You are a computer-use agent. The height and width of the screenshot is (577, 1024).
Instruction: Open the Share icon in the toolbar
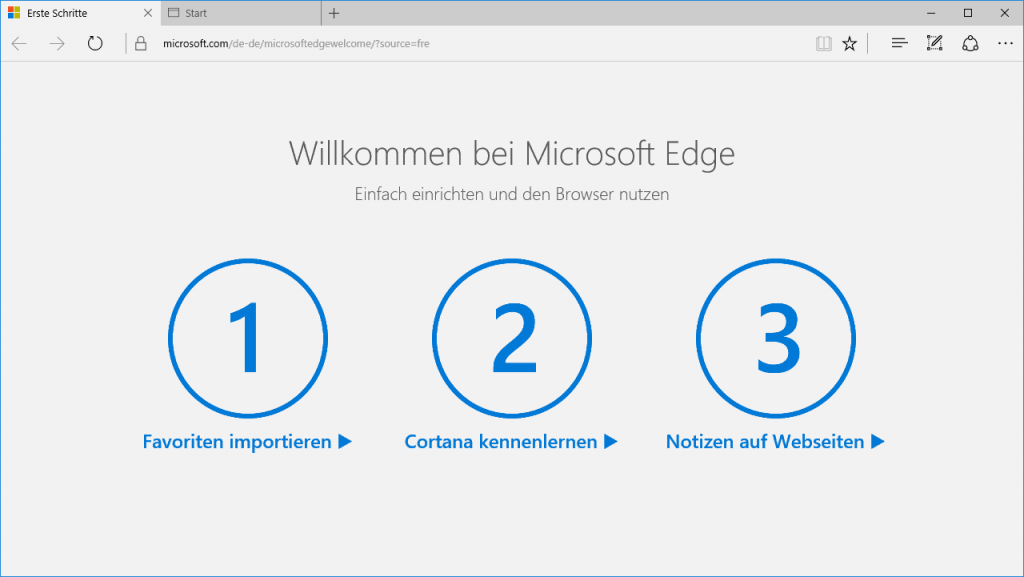click(x=970, y=44)
